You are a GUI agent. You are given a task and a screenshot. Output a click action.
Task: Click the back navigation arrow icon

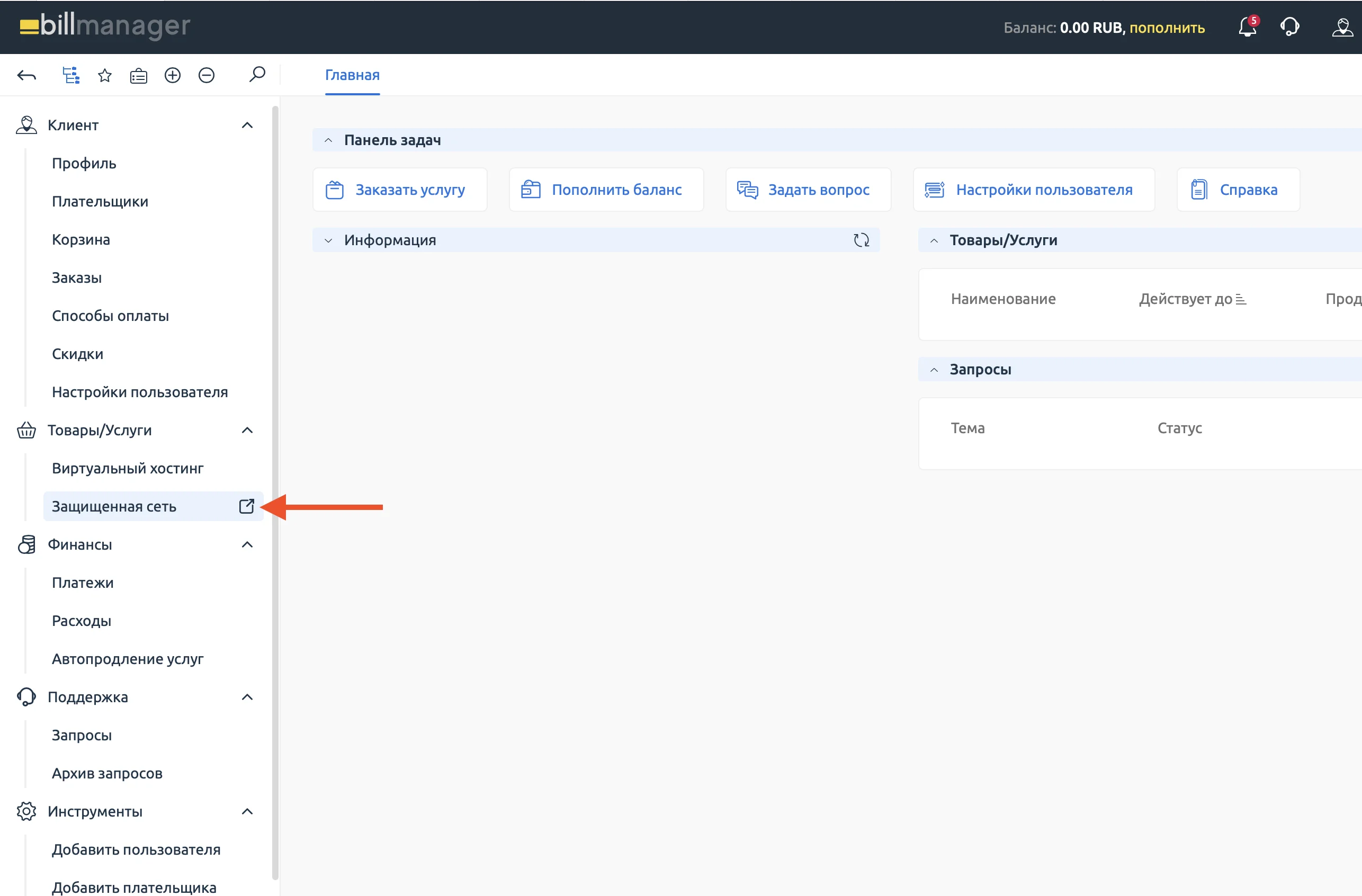point(27,74)
